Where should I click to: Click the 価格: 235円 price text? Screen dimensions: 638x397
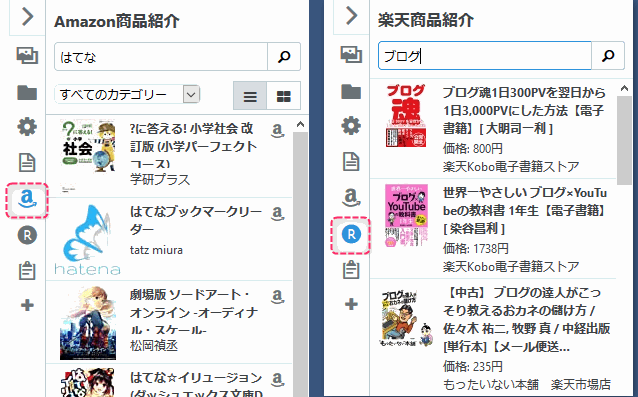473,366
